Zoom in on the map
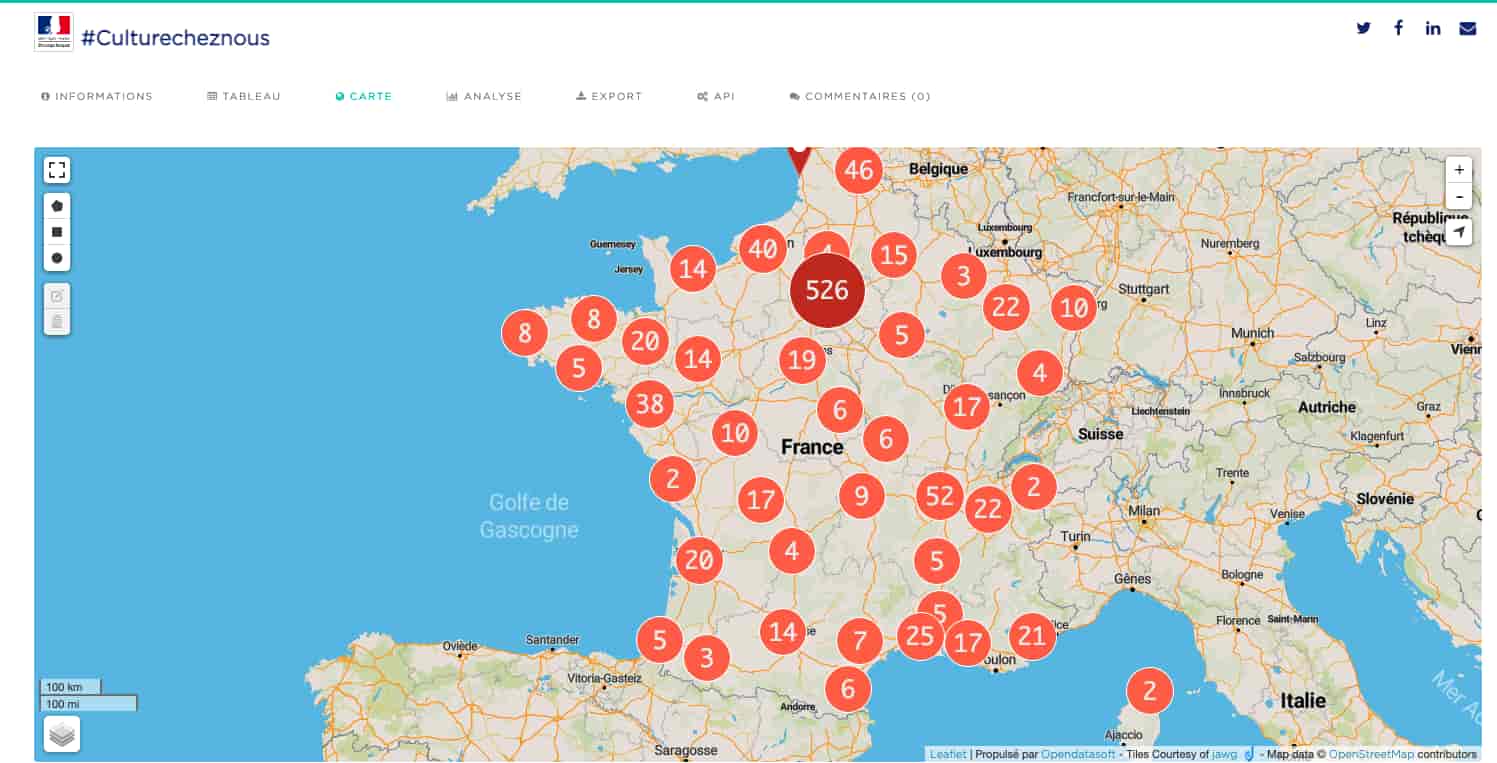The width and height of the screenshot is (1497, 763). coord(1459,170)
